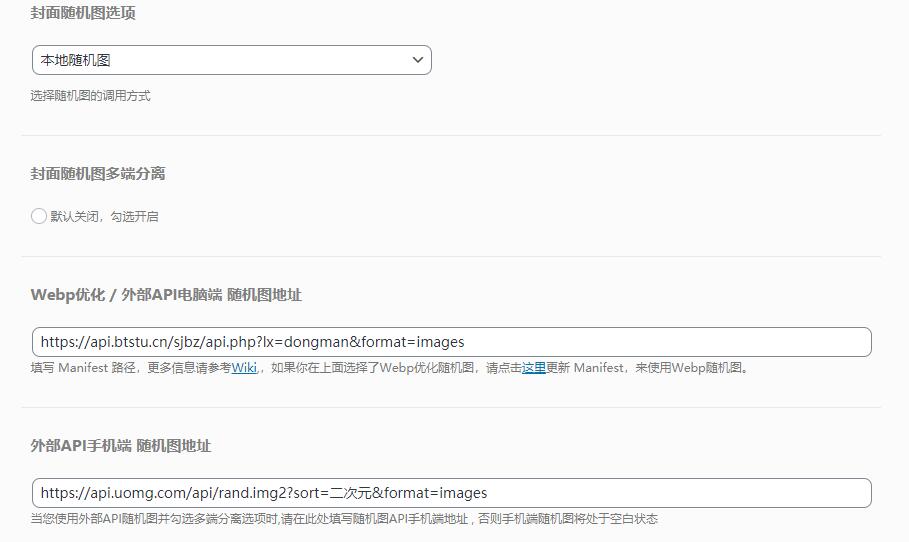Open the 本地随机图 cover image dropdown
Screen dimensions: 909x542
(x=231, y=60)
